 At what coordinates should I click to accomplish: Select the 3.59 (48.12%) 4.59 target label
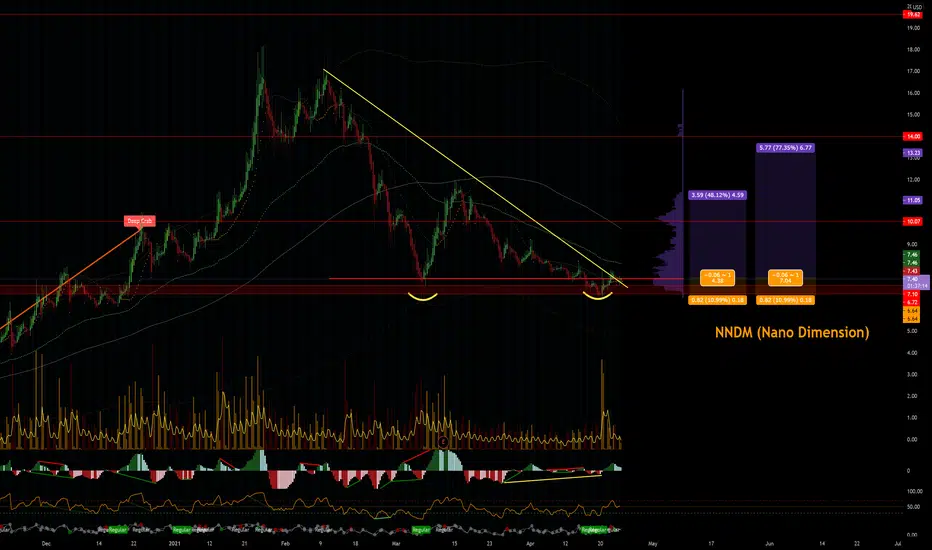pyautogui.click(x=717, y=195)
